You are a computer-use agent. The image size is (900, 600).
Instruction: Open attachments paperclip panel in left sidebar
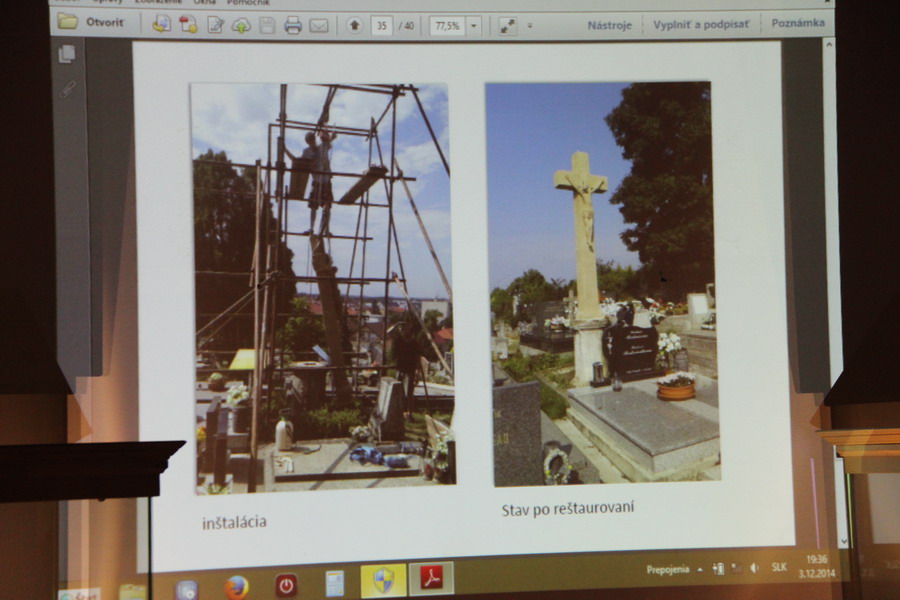tap(67, 89)
